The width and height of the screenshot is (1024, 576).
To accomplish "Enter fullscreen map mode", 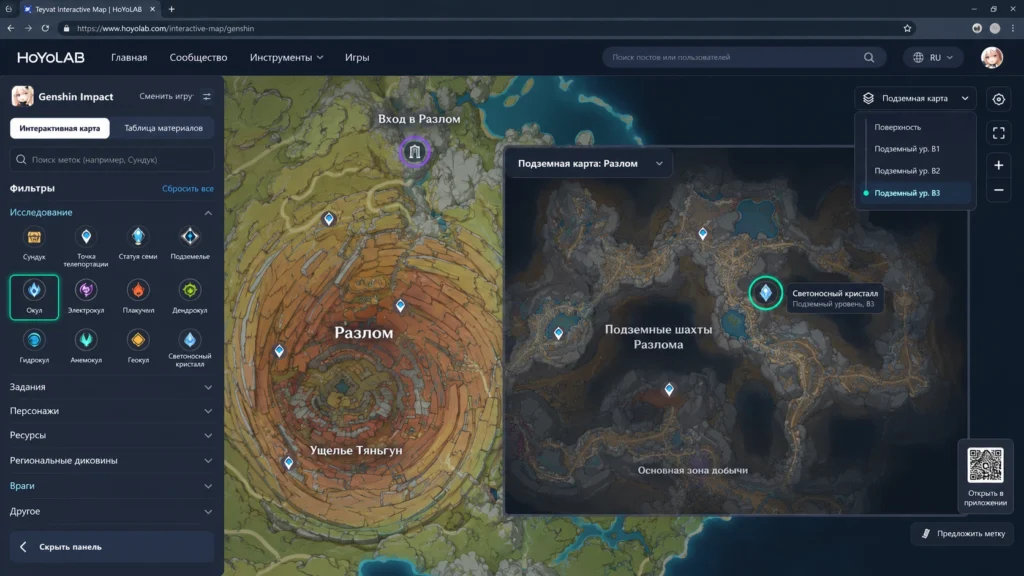I will point(999,133).
